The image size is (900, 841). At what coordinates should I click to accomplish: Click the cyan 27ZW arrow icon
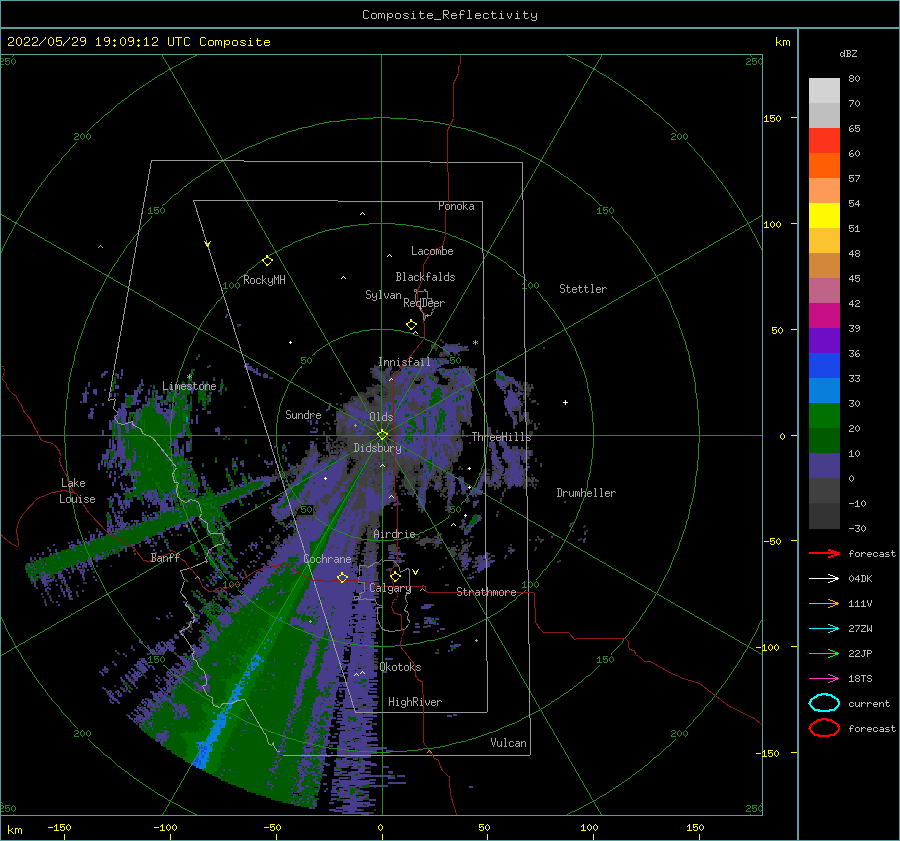click(824, 629)
